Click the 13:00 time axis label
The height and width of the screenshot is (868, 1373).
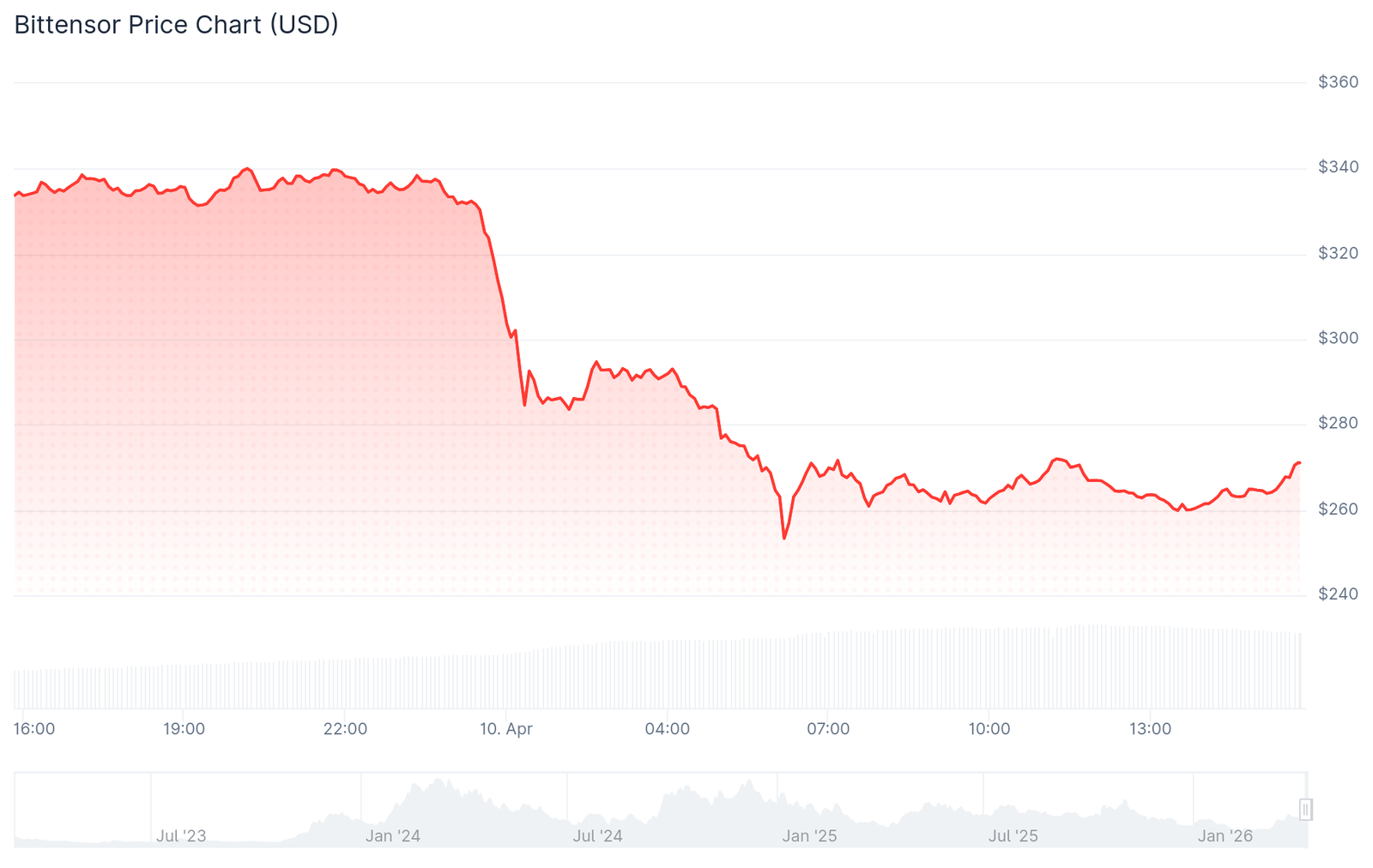(x=1150, y=729)
